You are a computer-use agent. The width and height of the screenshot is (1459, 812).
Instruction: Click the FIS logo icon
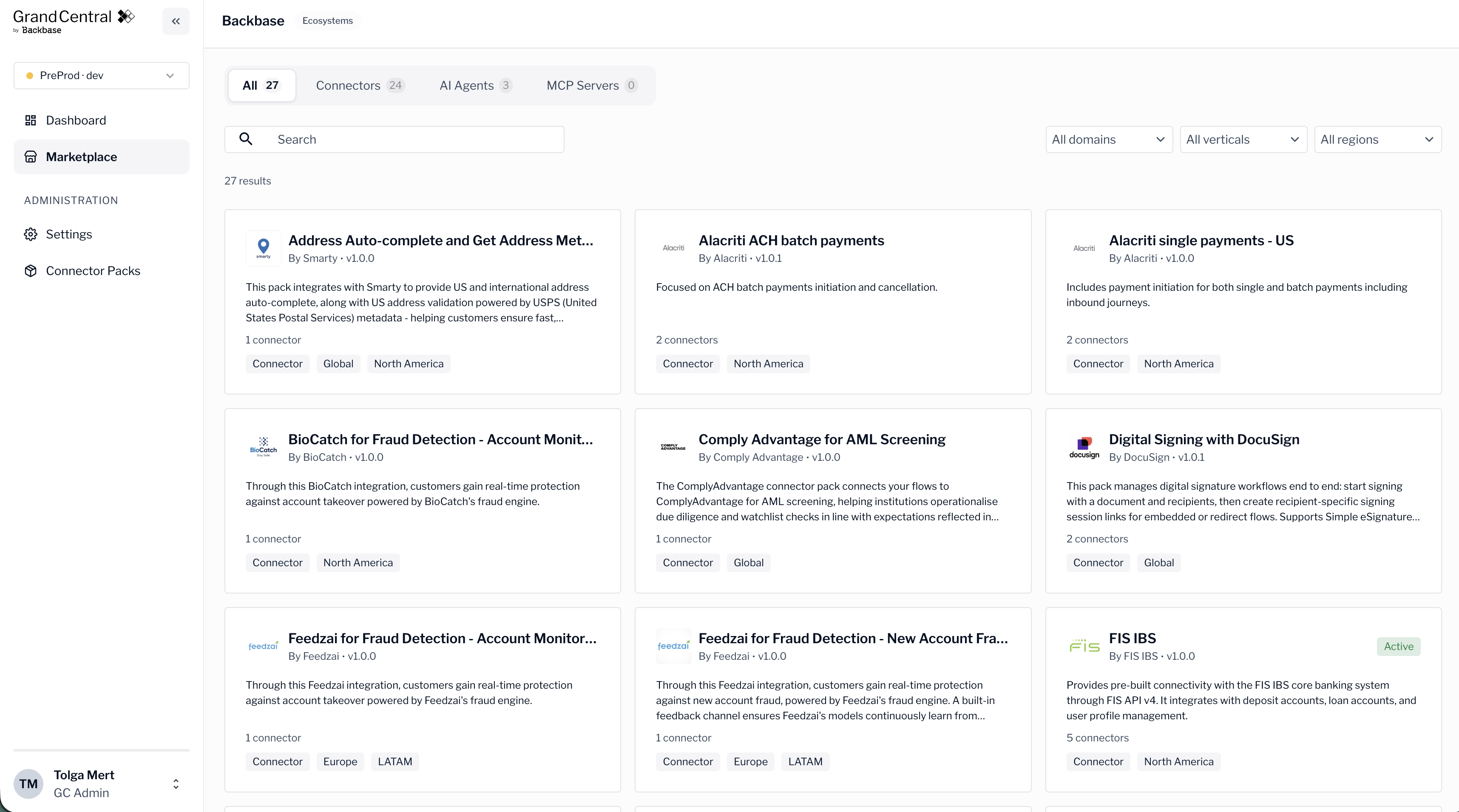point(1084,646)
